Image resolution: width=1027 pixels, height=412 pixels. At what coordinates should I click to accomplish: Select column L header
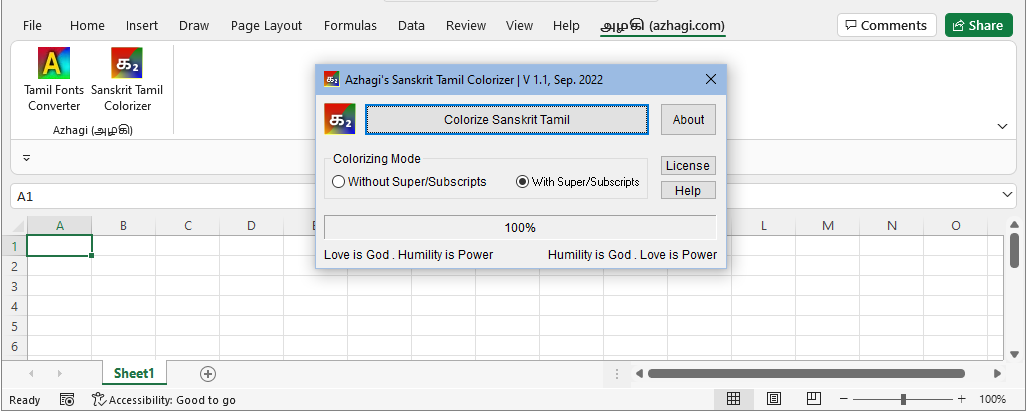(764, 226)
